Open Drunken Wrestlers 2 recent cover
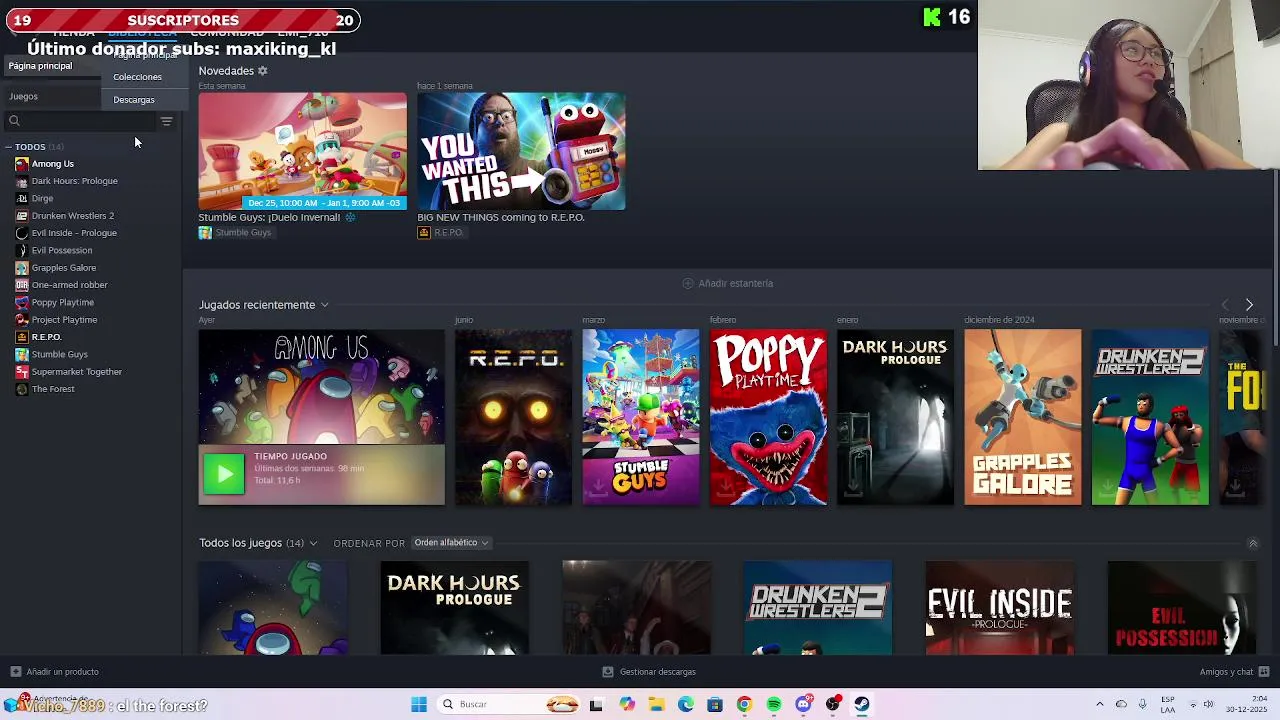This screenshot has width=1280, height=720. (1150, 417)
